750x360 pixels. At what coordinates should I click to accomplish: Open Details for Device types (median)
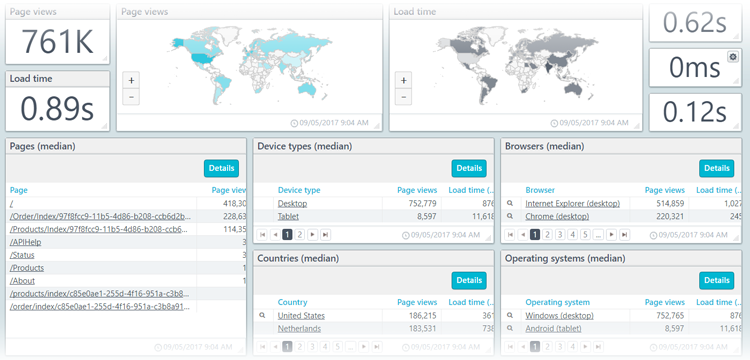coord(469,168)
